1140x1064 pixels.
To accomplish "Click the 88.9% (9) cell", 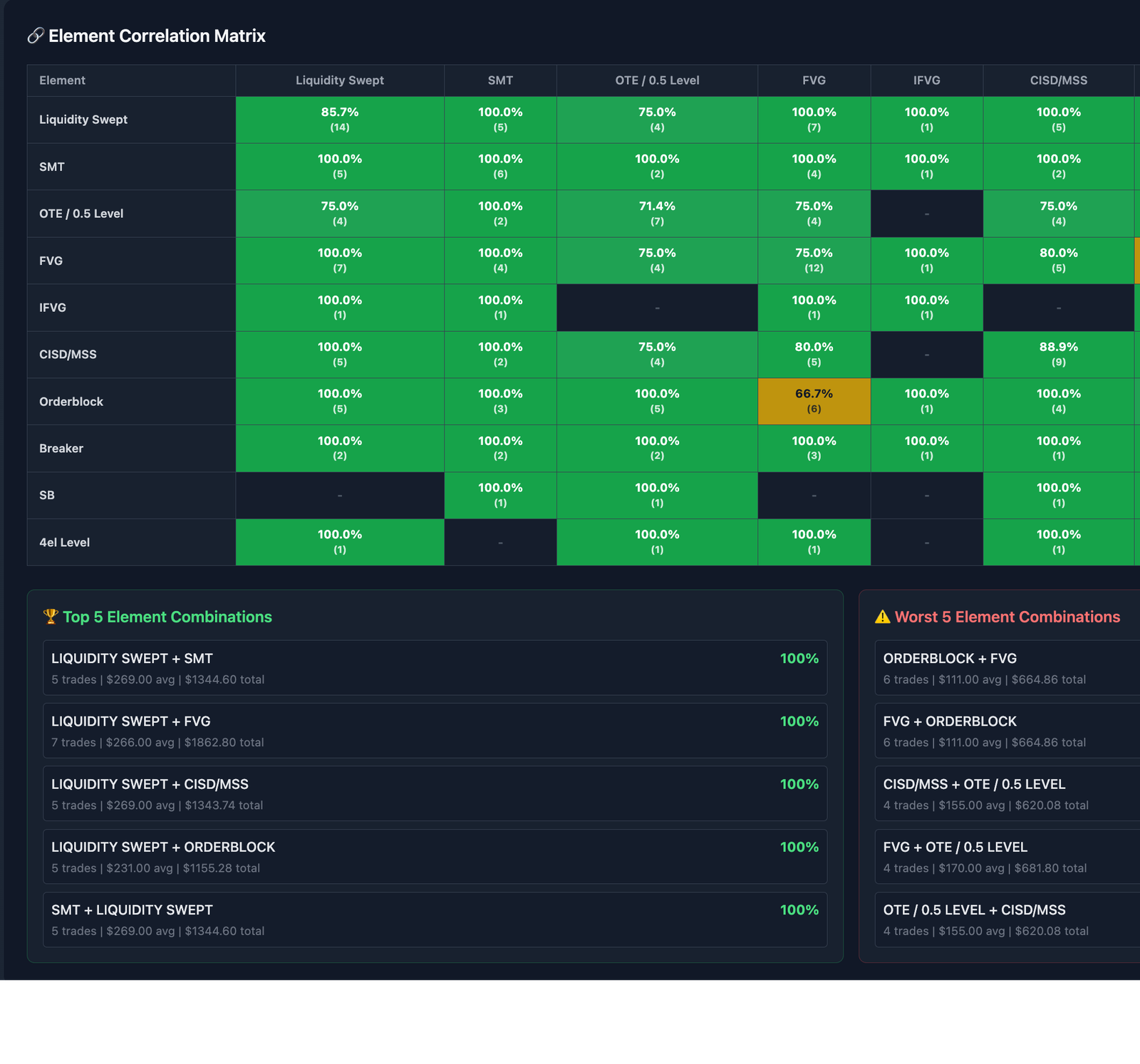I will (x=1059, y=355).
